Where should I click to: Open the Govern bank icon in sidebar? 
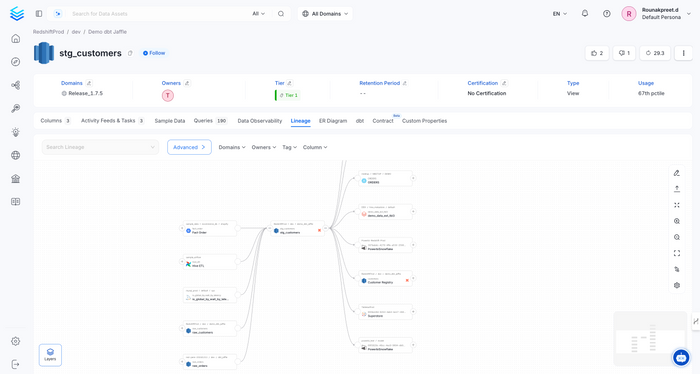[x=16, y=179]
